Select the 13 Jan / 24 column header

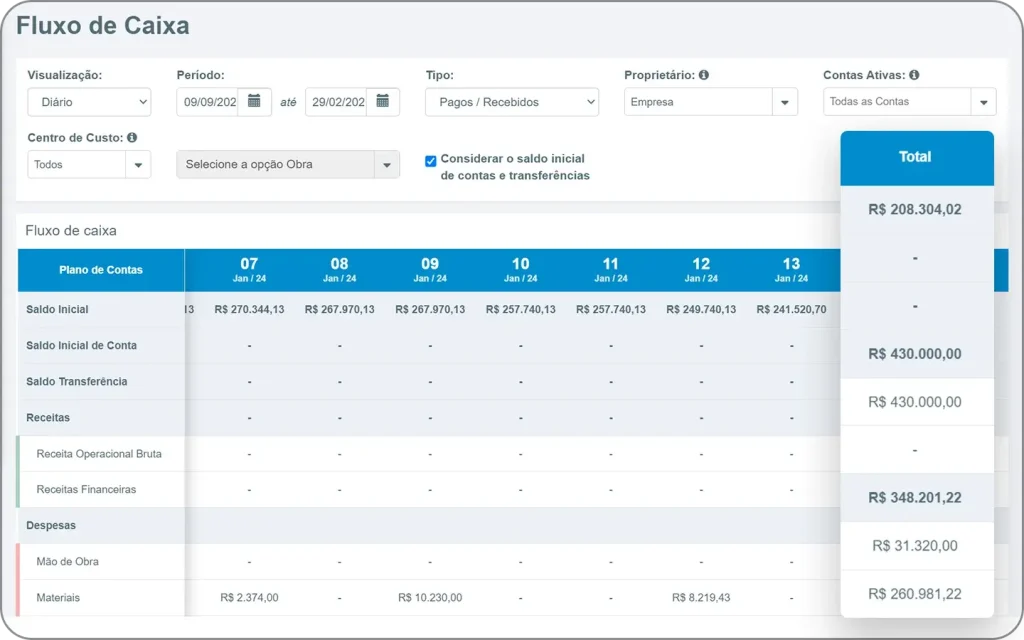point(792,270)
